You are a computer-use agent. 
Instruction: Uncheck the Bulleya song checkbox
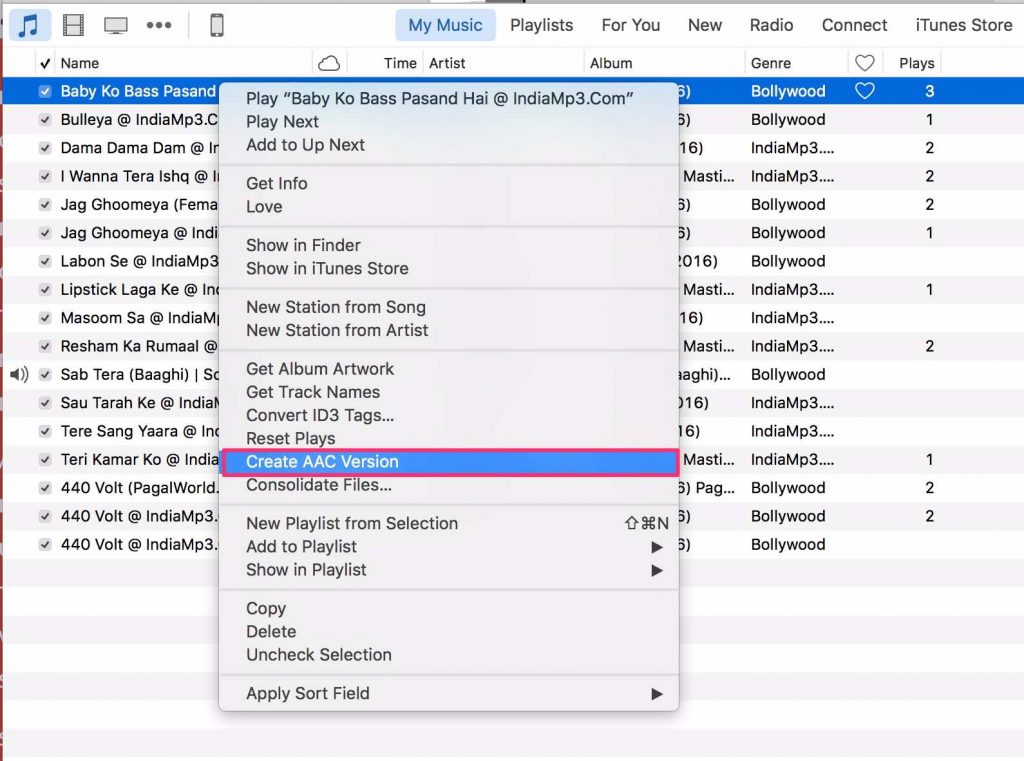(x=45, y=120)
